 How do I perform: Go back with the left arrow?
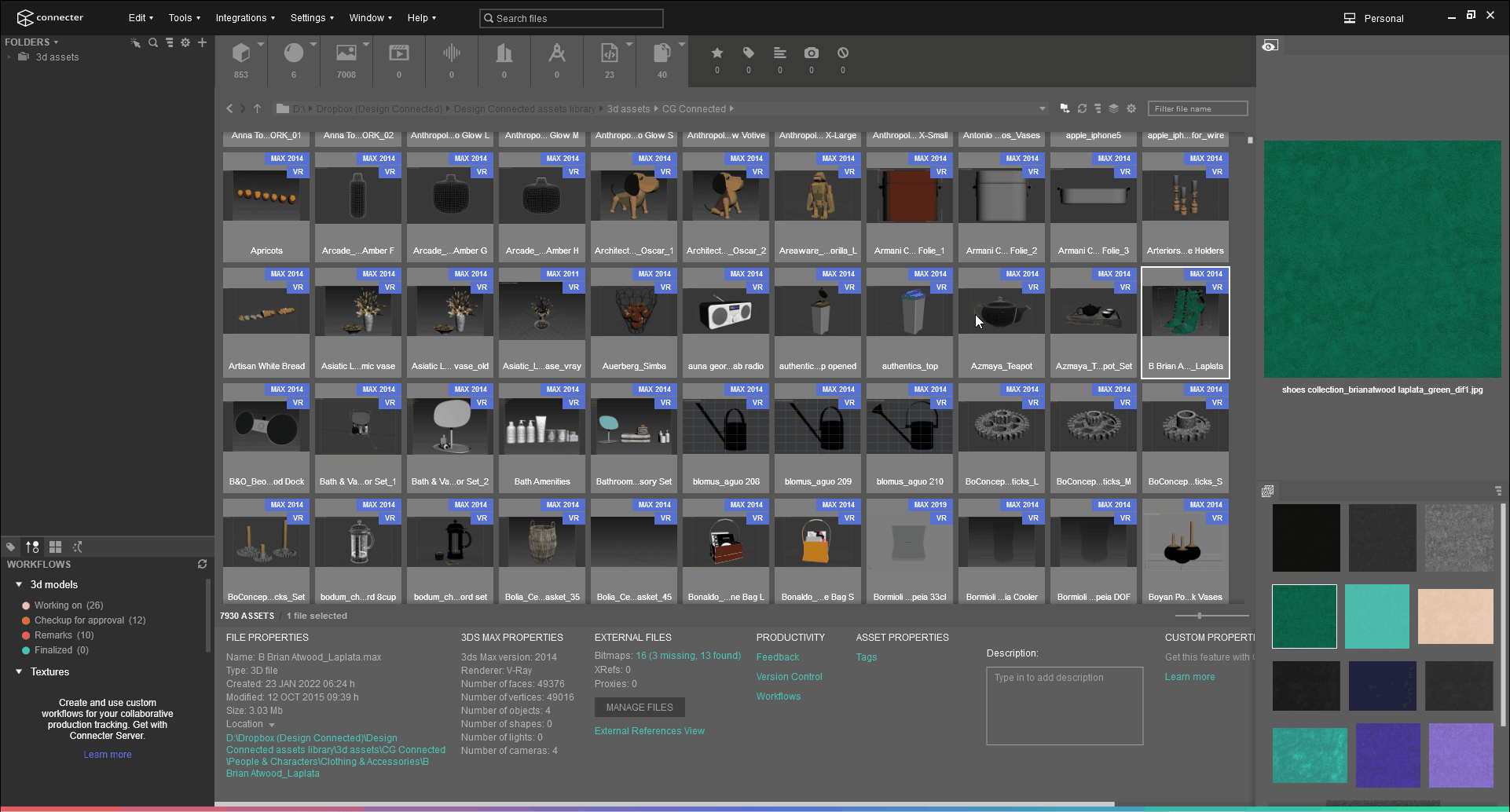point(229,108)
